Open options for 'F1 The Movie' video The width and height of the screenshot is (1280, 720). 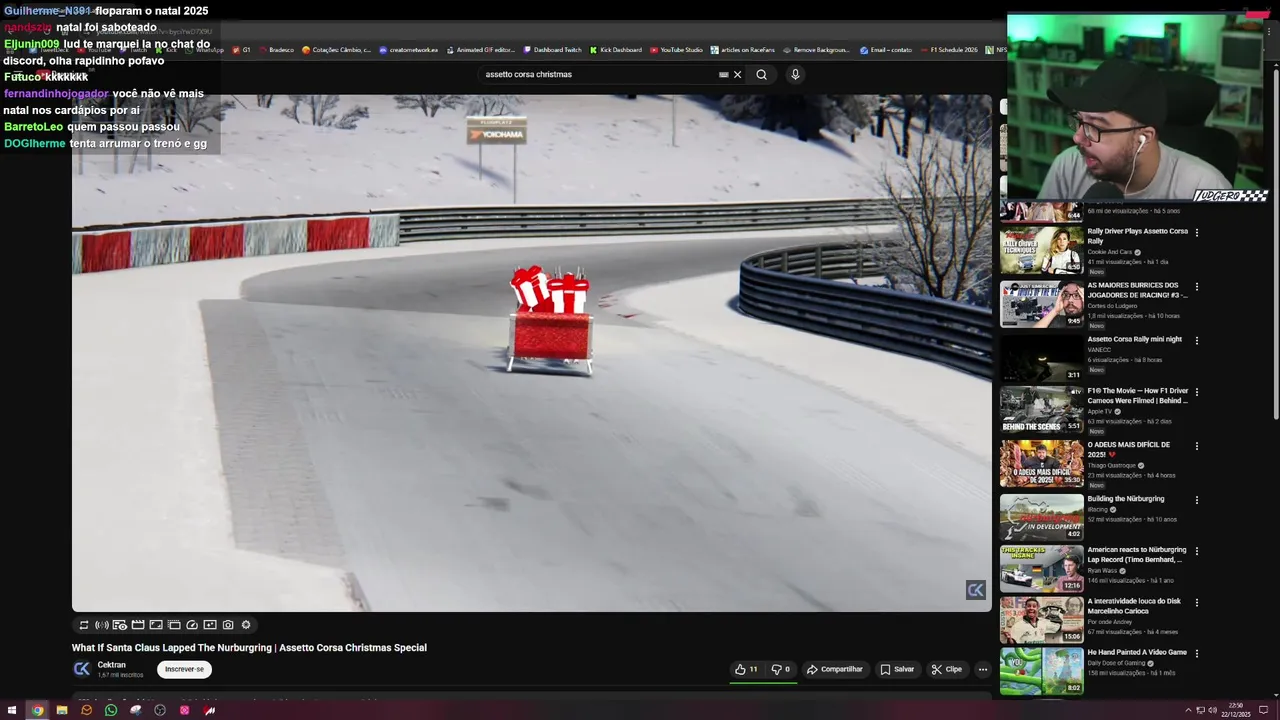click(1197, 393)
